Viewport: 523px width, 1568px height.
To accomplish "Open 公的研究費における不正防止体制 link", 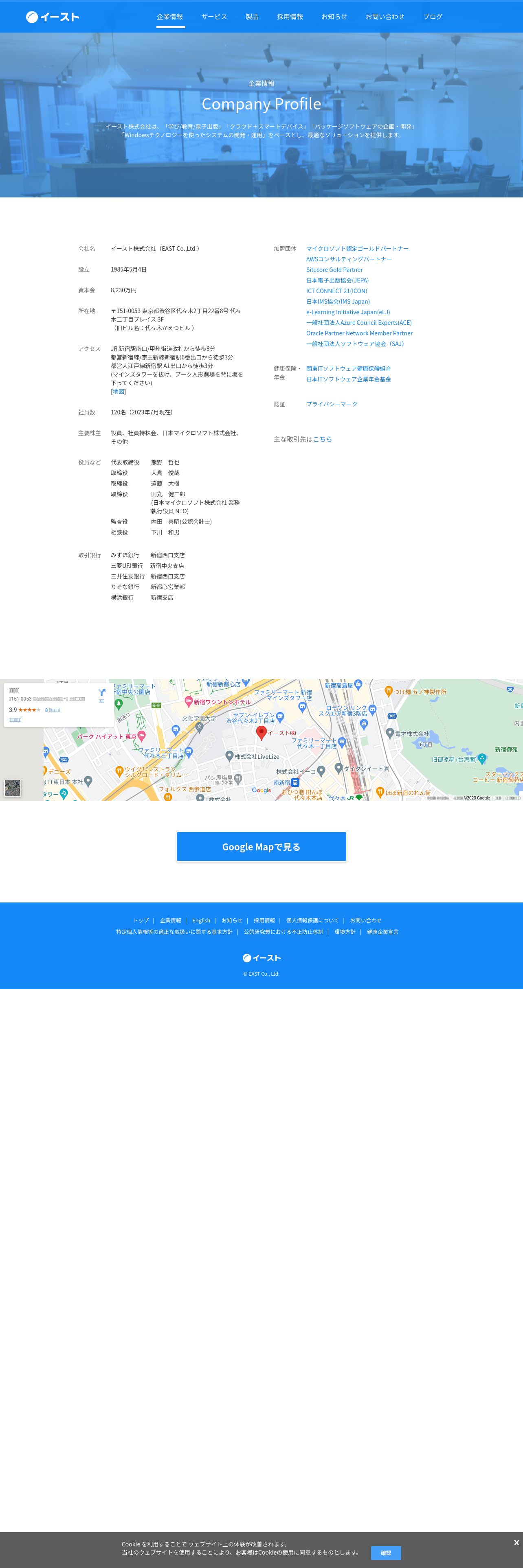I will (284, 932).
